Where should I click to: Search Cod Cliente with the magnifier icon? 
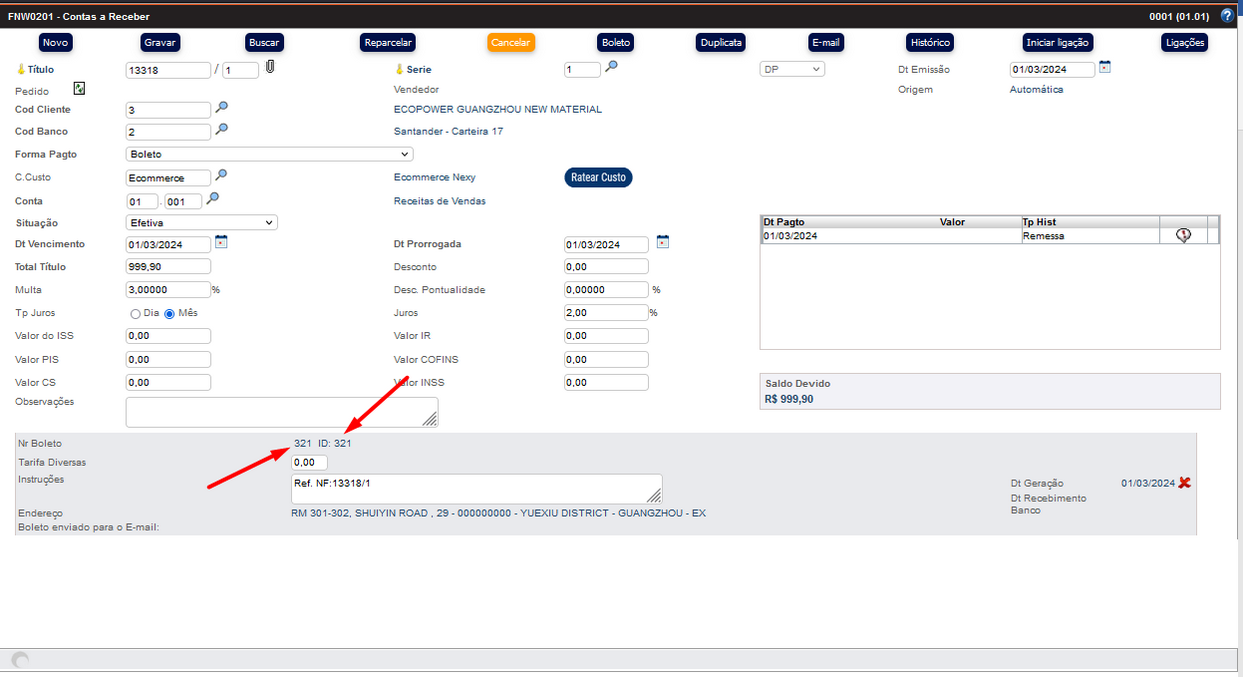[x=222, y=108]
